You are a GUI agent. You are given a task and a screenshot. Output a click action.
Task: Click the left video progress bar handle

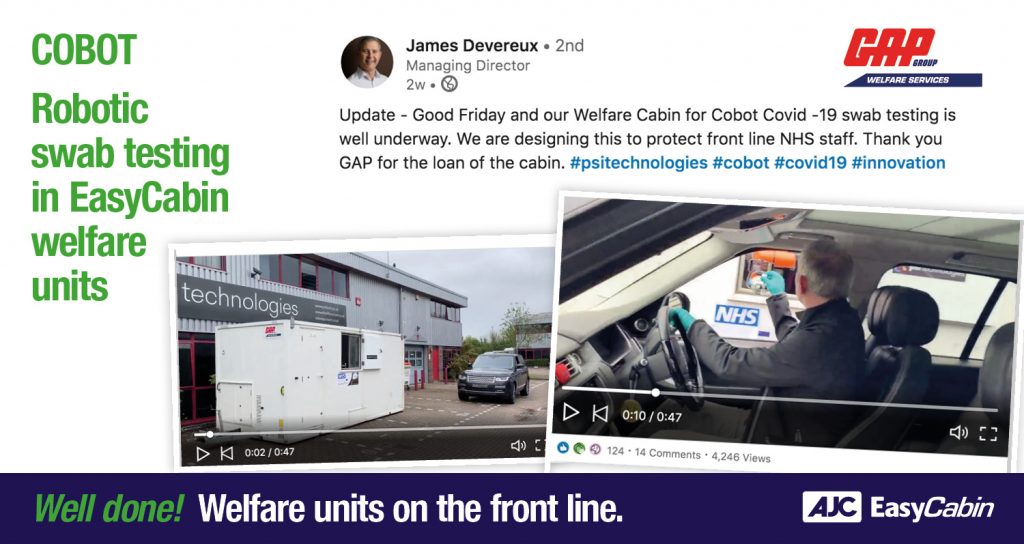click(x=210, y=434)
